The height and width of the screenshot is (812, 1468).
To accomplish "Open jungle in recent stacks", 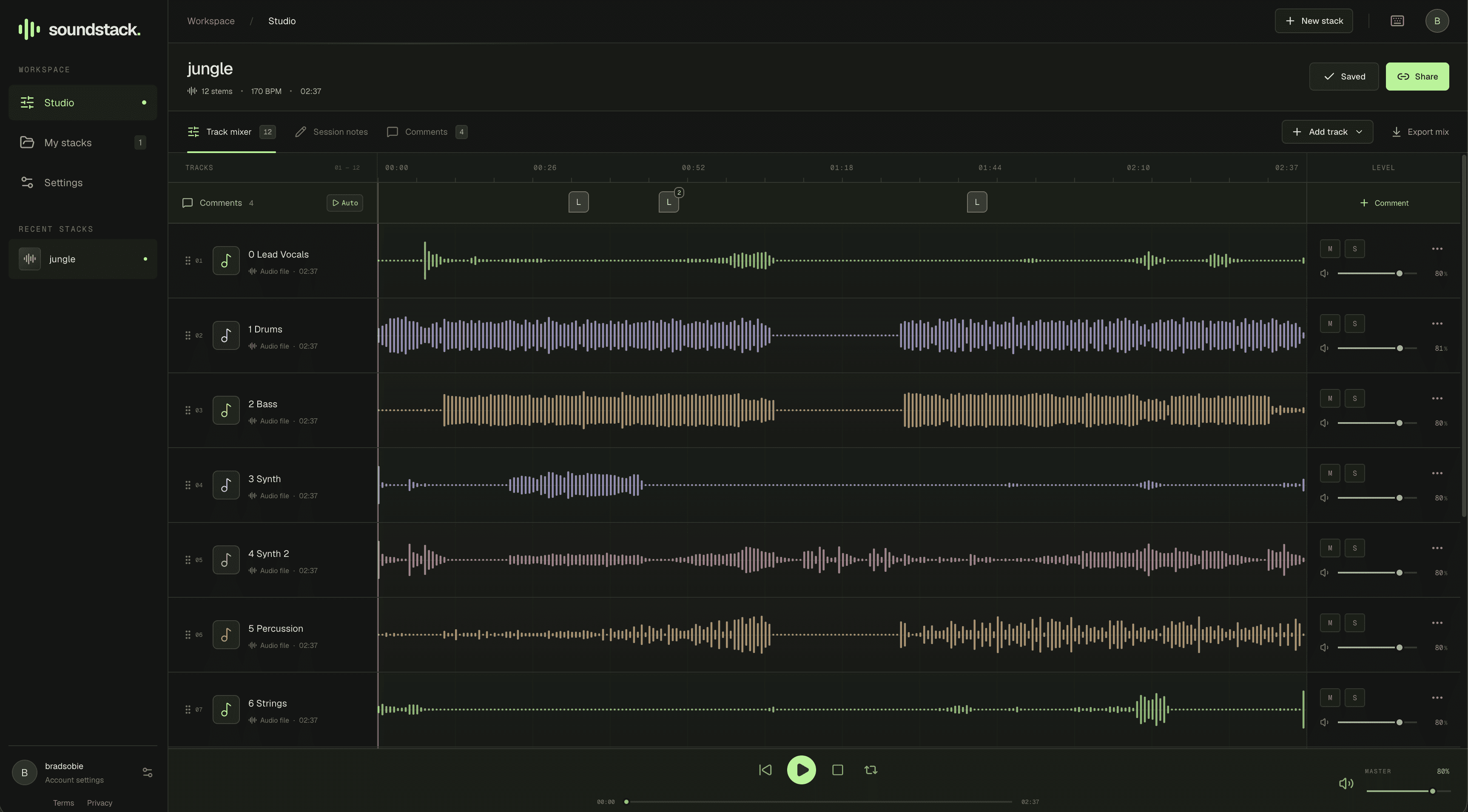I will (83, 259).
